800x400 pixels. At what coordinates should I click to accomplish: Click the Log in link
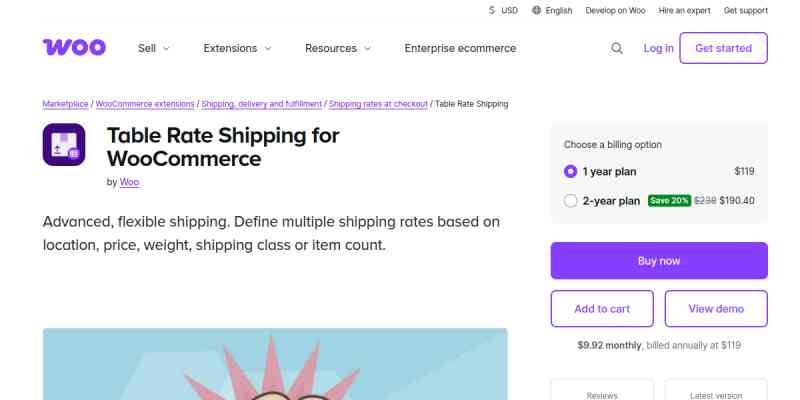658,48
